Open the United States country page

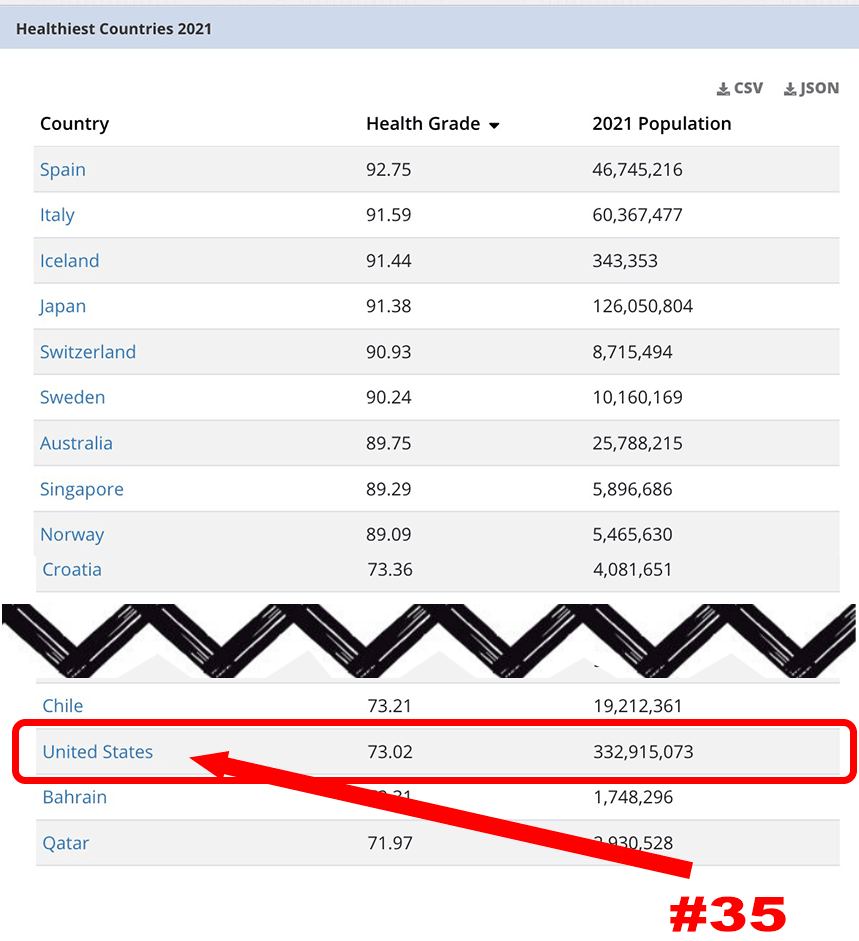click(x=97, y=752)
